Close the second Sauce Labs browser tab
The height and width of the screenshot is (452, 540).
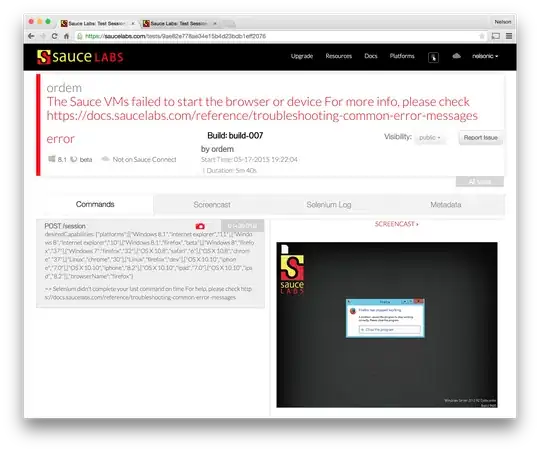point(215,23)
